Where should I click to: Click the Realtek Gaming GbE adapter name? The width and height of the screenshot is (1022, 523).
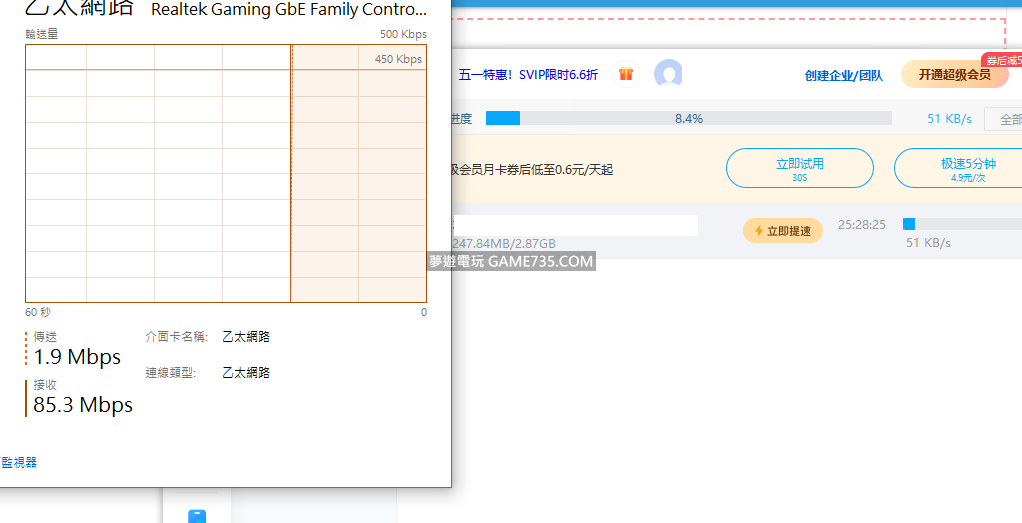(289, 10)
